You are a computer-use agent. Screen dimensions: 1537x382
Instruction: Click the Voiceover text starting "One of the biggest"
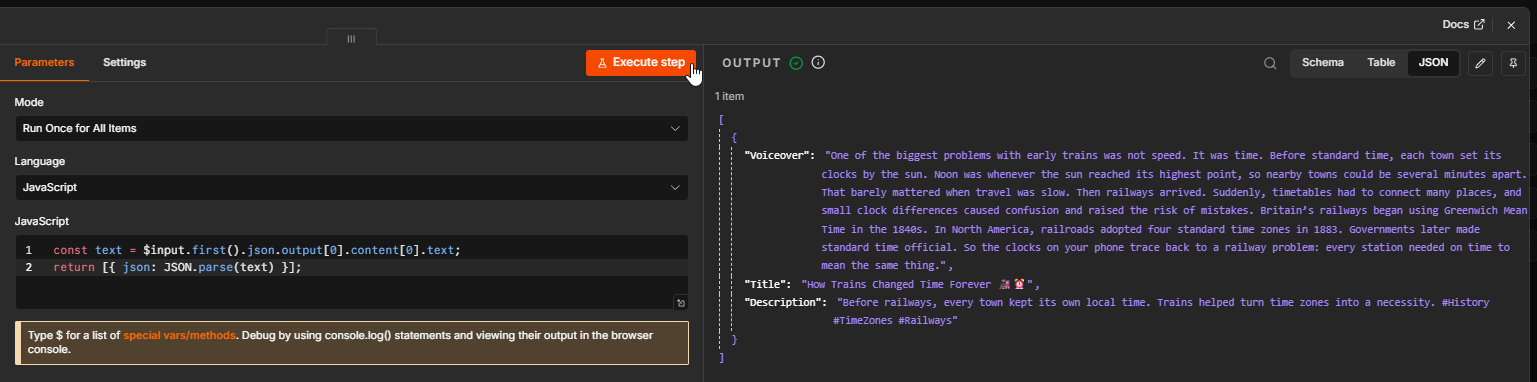[1175, 211]
